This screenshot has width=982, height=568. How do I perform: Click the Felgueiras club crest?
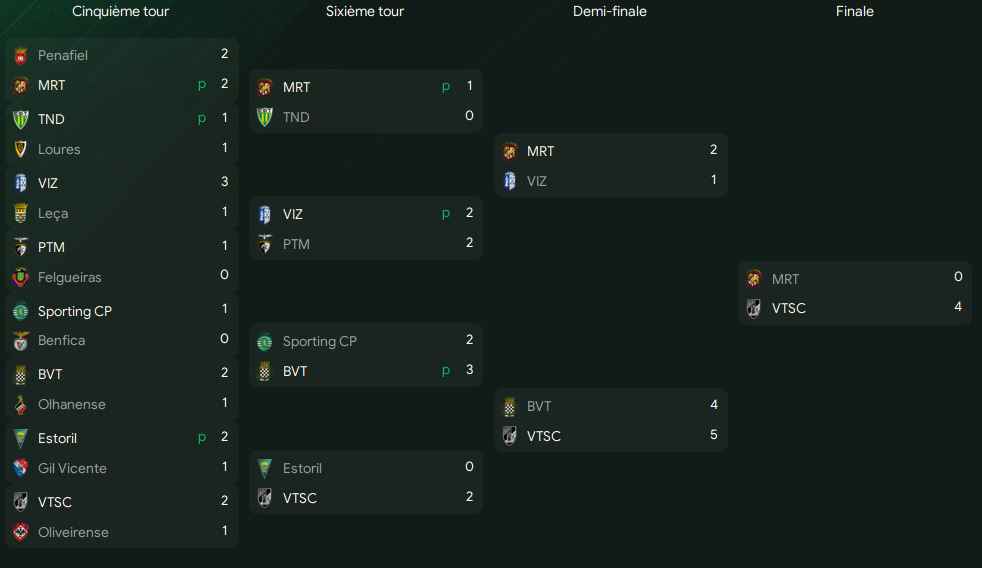click(x=20, y=277)
